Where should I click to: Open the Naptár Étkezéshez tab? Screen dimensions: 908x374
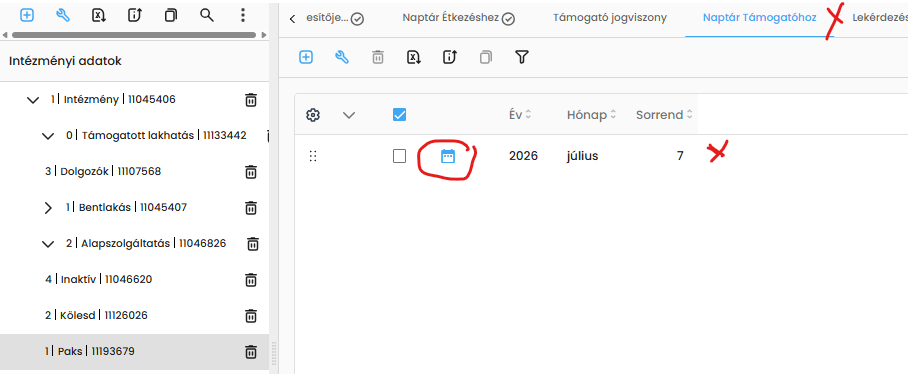(x=451, y=18)
